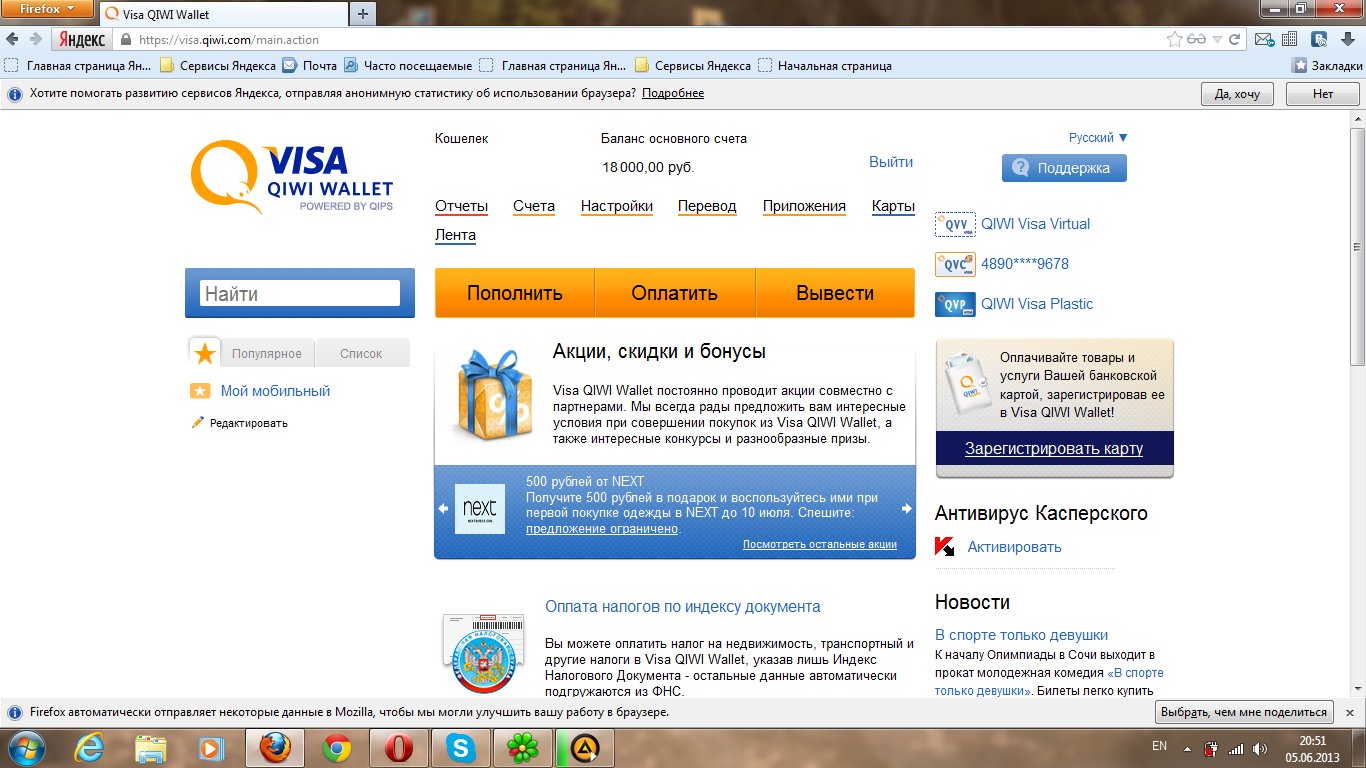Open the address bar history dropdown arrow

point(1218,40)
